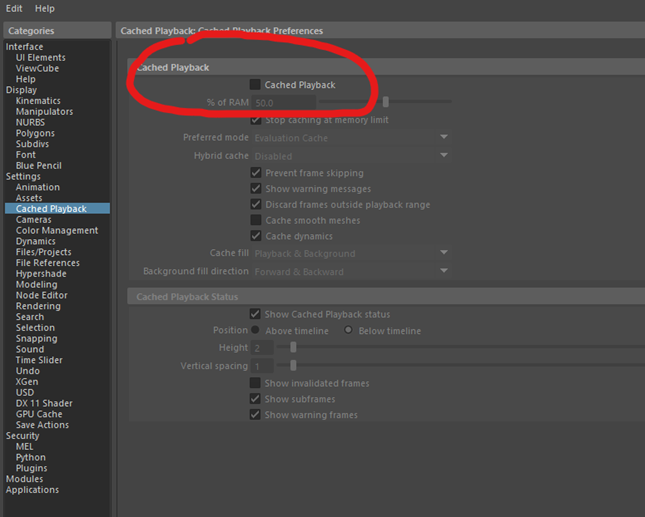Open Cache fill dropdown
This screenshot has width=645, height=517.
tap(351, 253)
